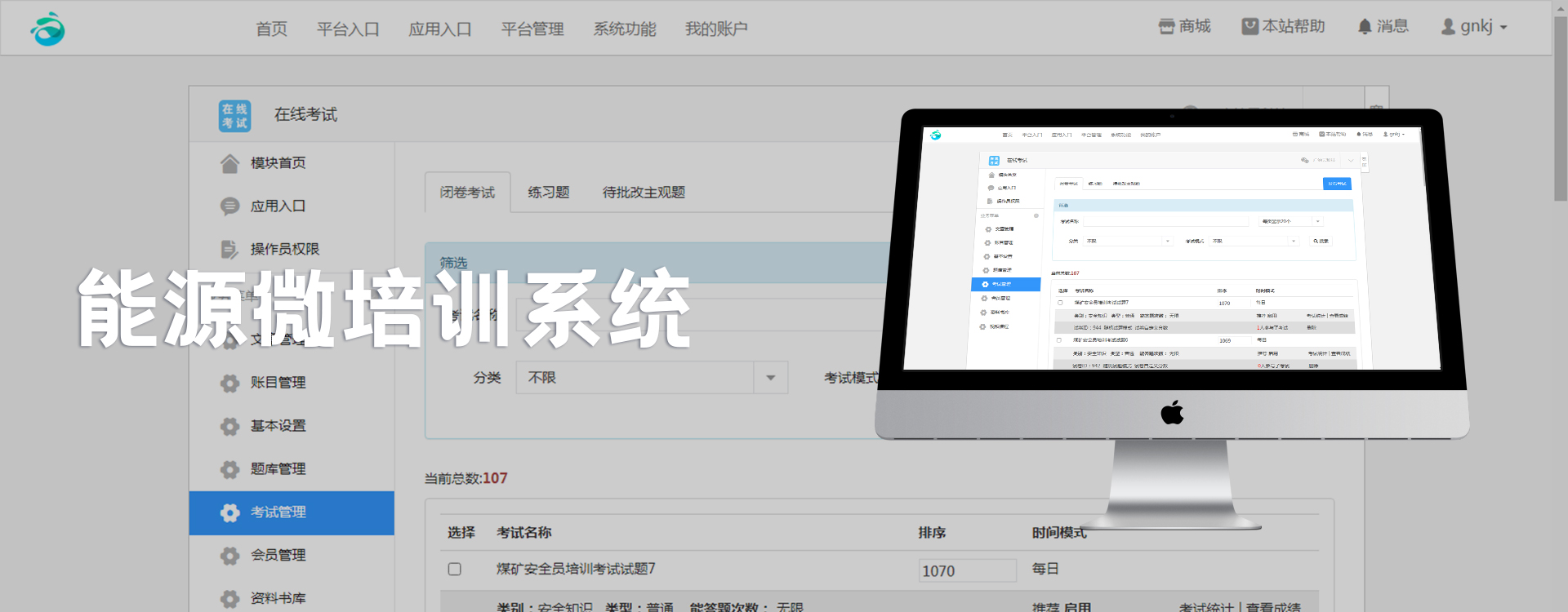Click the 每日 time mode value

(x=1045, y=569)
